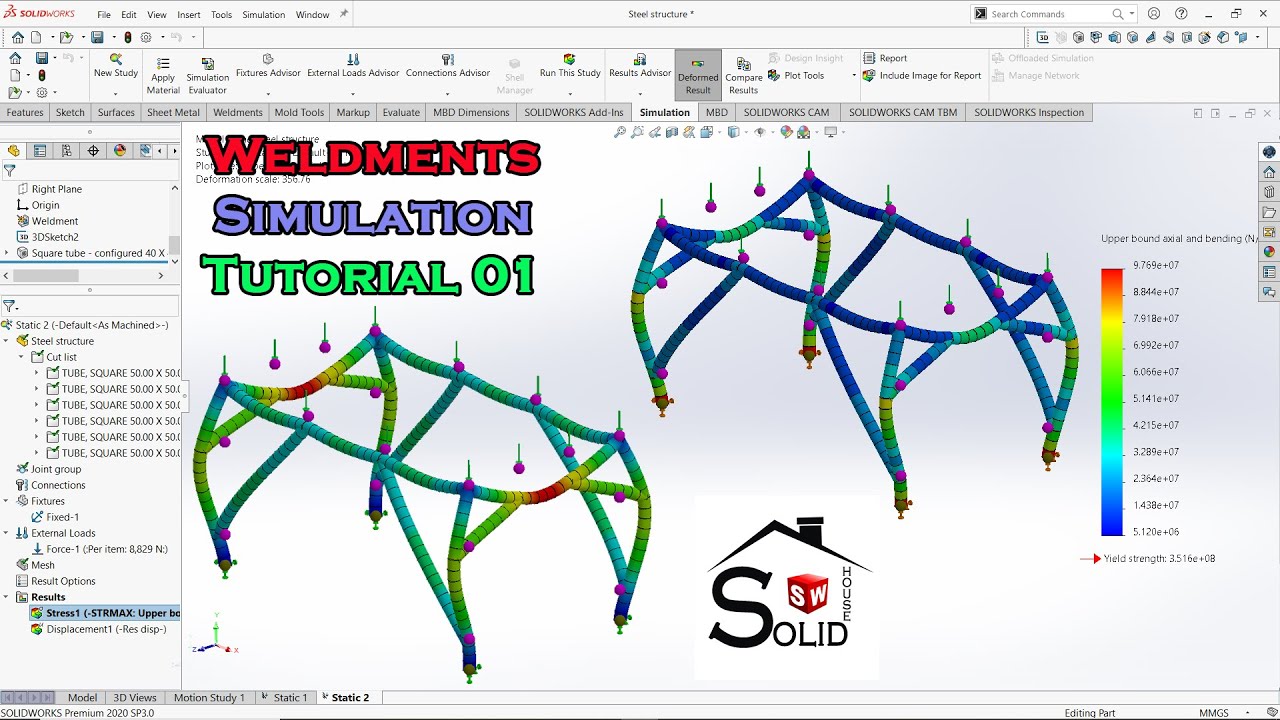Open Compare Results tool
Image resolution: width=1280 pixels, height=720 pixels.
click(x=743, y=76)
